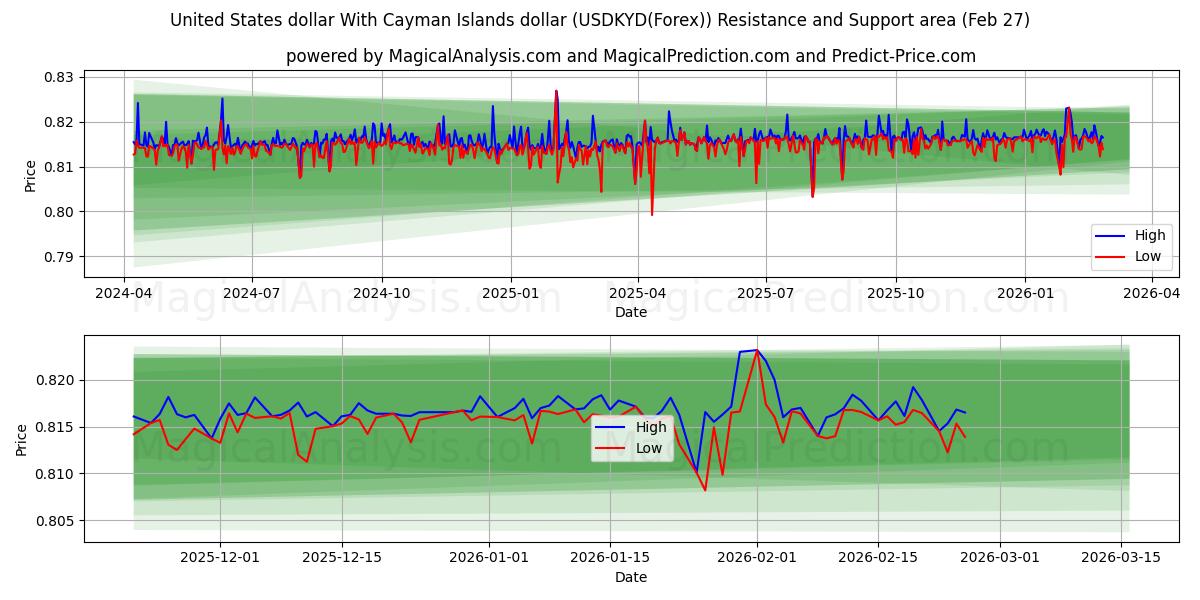Click the 2025-01 x-axis tick label

pyautogui.click(x=511, y=294)
